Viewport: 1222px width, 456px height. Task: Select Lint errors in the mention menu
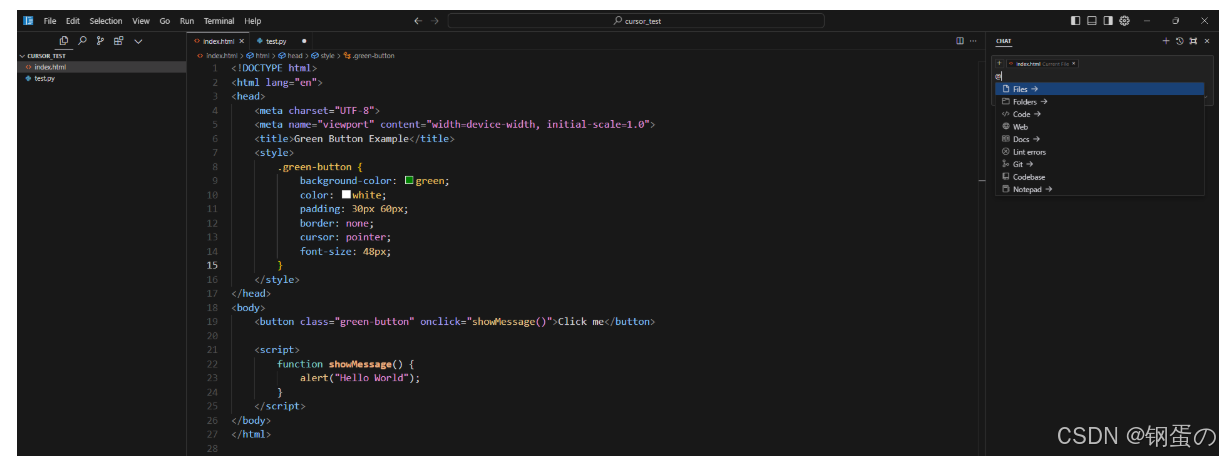tap(1099, 152)
